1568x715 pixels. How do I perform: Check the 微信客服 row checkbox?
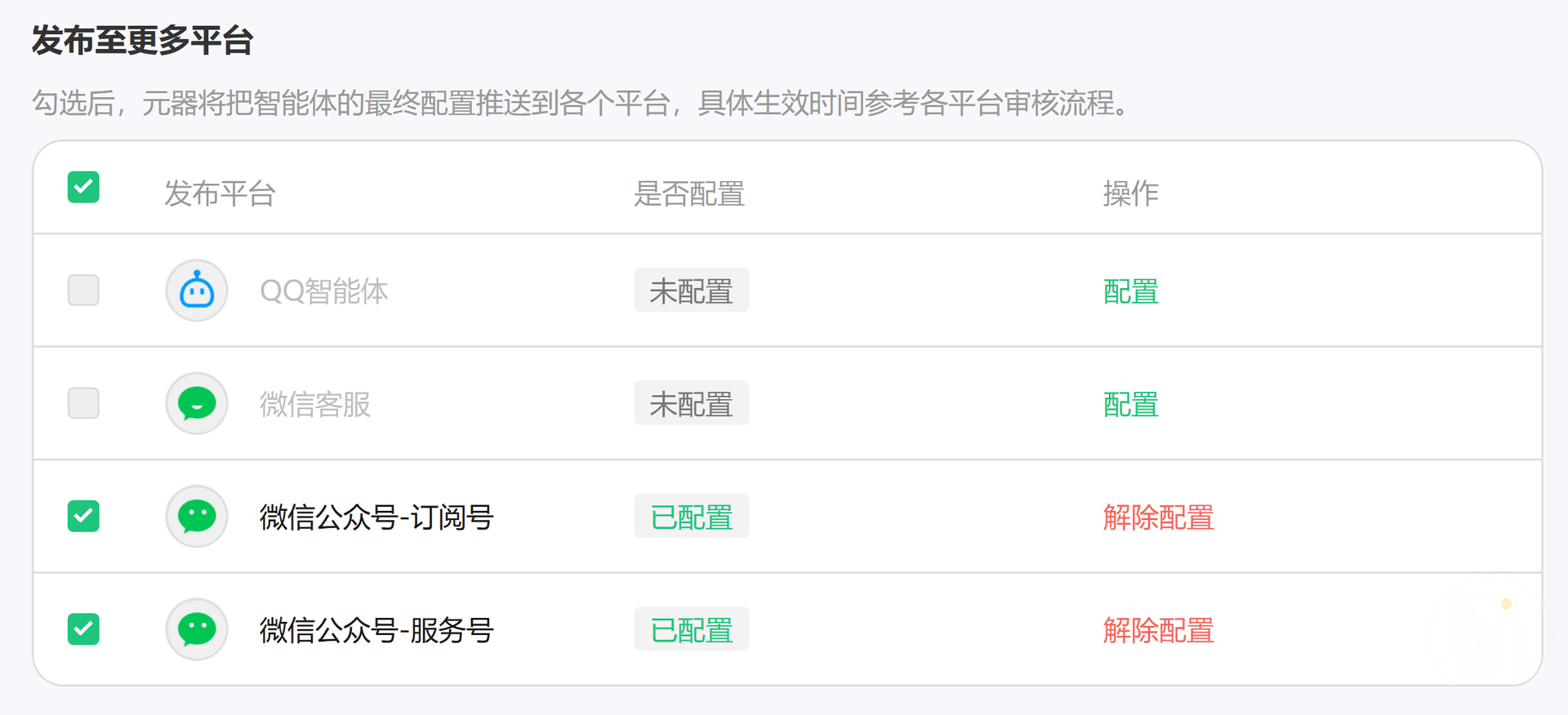pos(83,403)
